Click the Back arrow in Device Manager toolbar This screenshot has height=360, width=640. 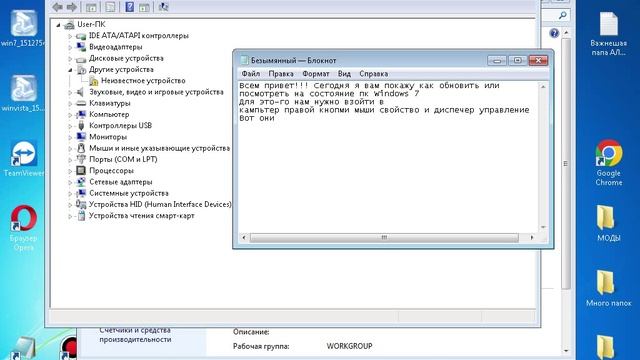(x=57, y=7)
